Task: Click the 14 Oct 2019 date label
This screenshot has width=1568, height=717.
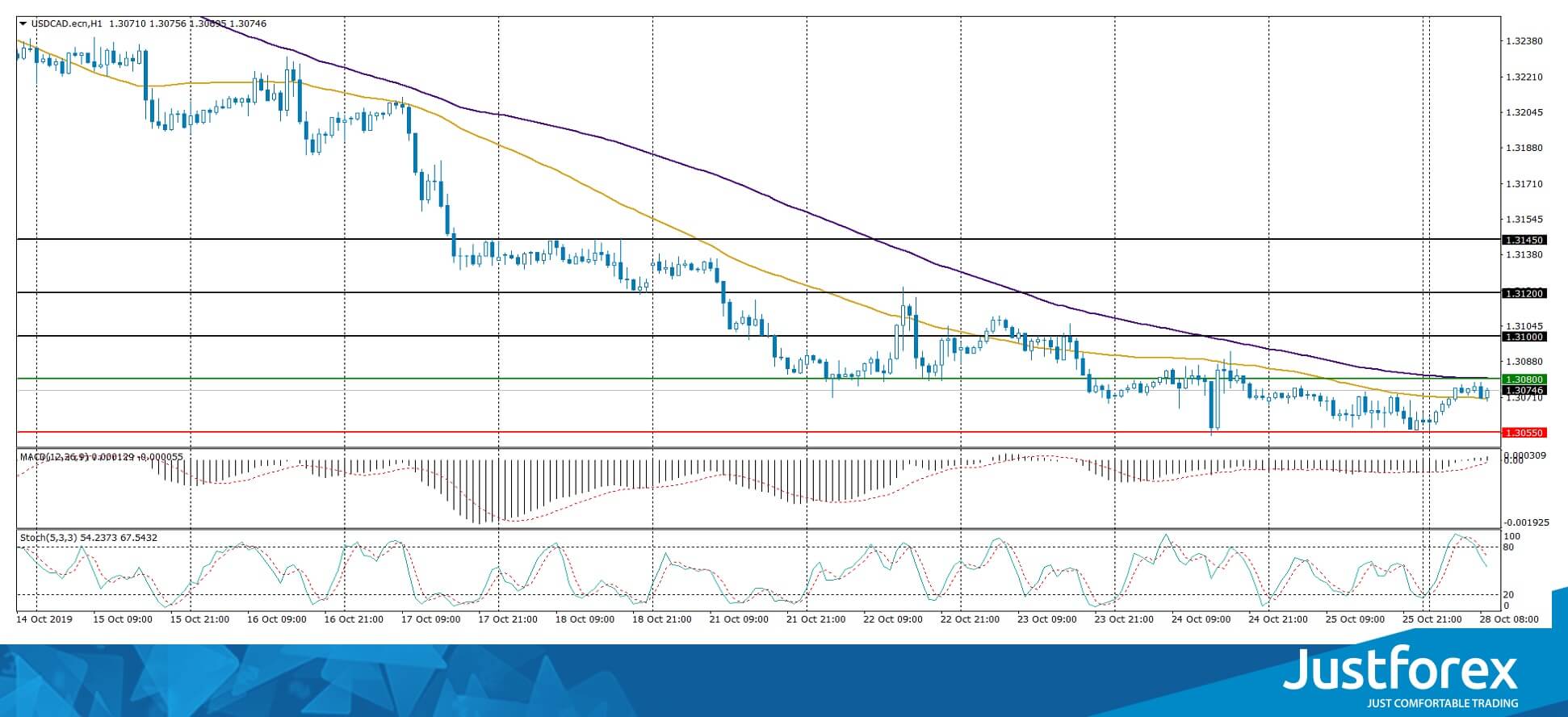Action: [x=44, y=619]
